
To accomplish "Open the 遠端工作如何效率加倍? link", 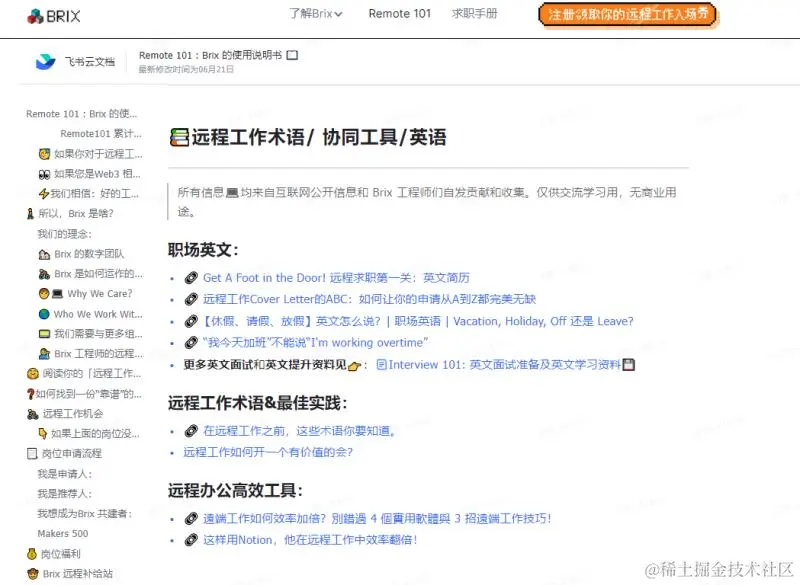I will [377, 519].
